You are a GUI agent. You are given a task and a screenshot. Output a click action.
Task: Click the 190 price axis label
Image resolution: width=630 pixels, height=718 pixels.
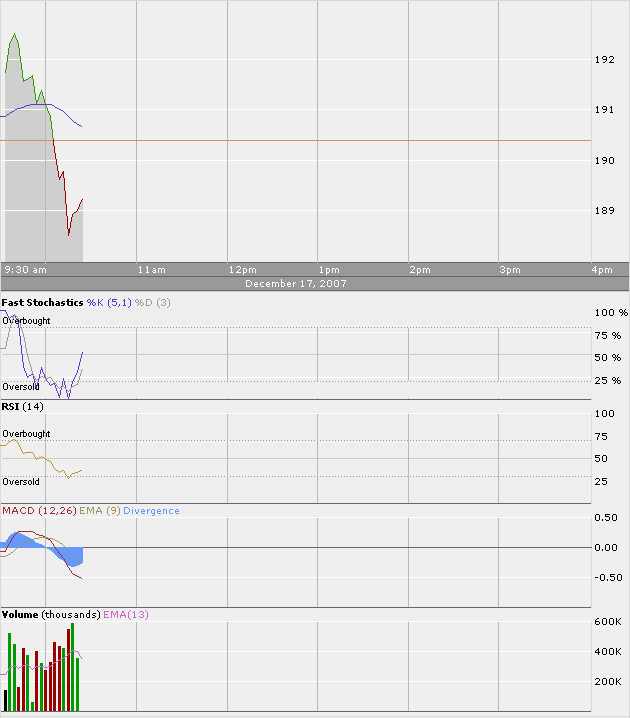604,160
